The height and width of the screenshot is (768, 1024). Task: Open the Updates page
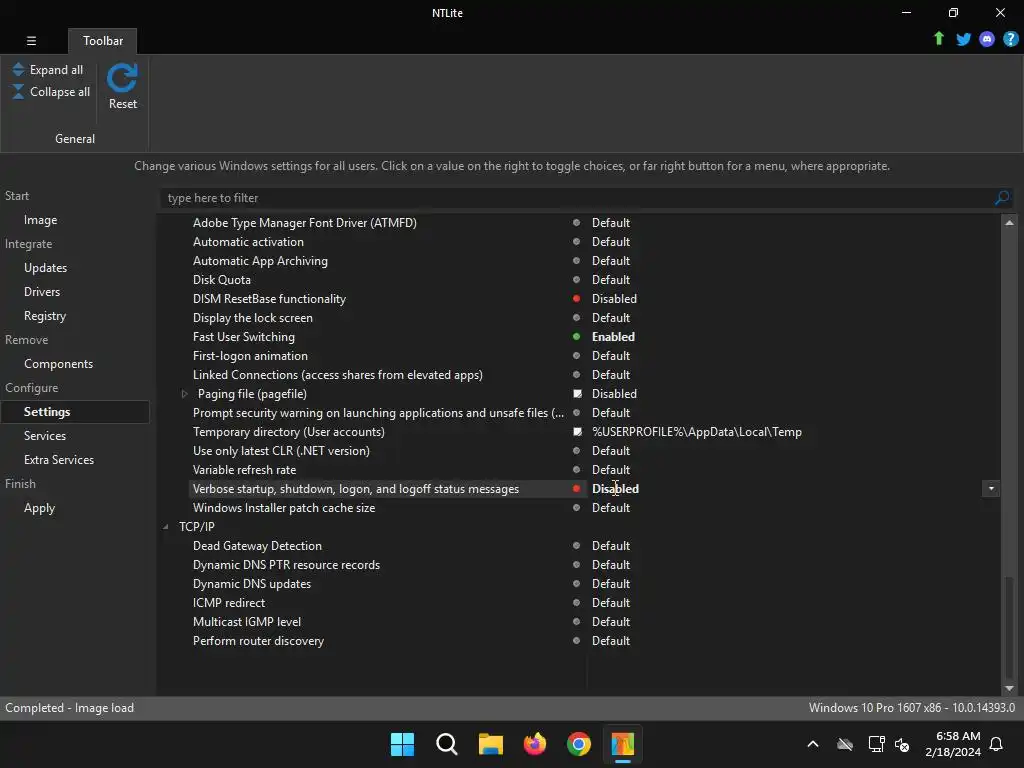pyautogui.click(x=46, y=268)
